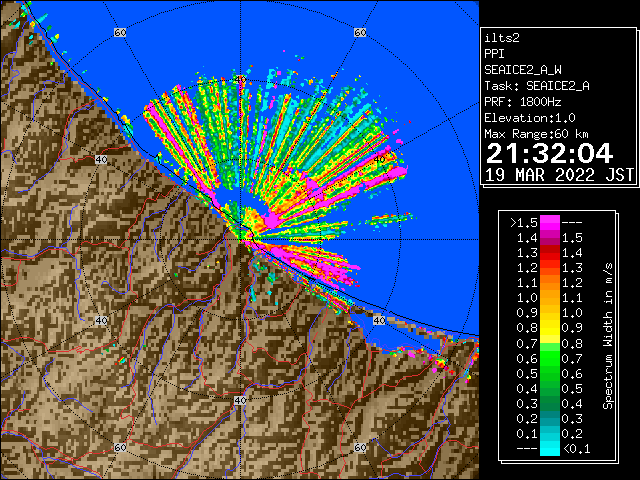Click the bright green legend band beside 0.6
Screen dimensions: 640x480
coord(550,358)
